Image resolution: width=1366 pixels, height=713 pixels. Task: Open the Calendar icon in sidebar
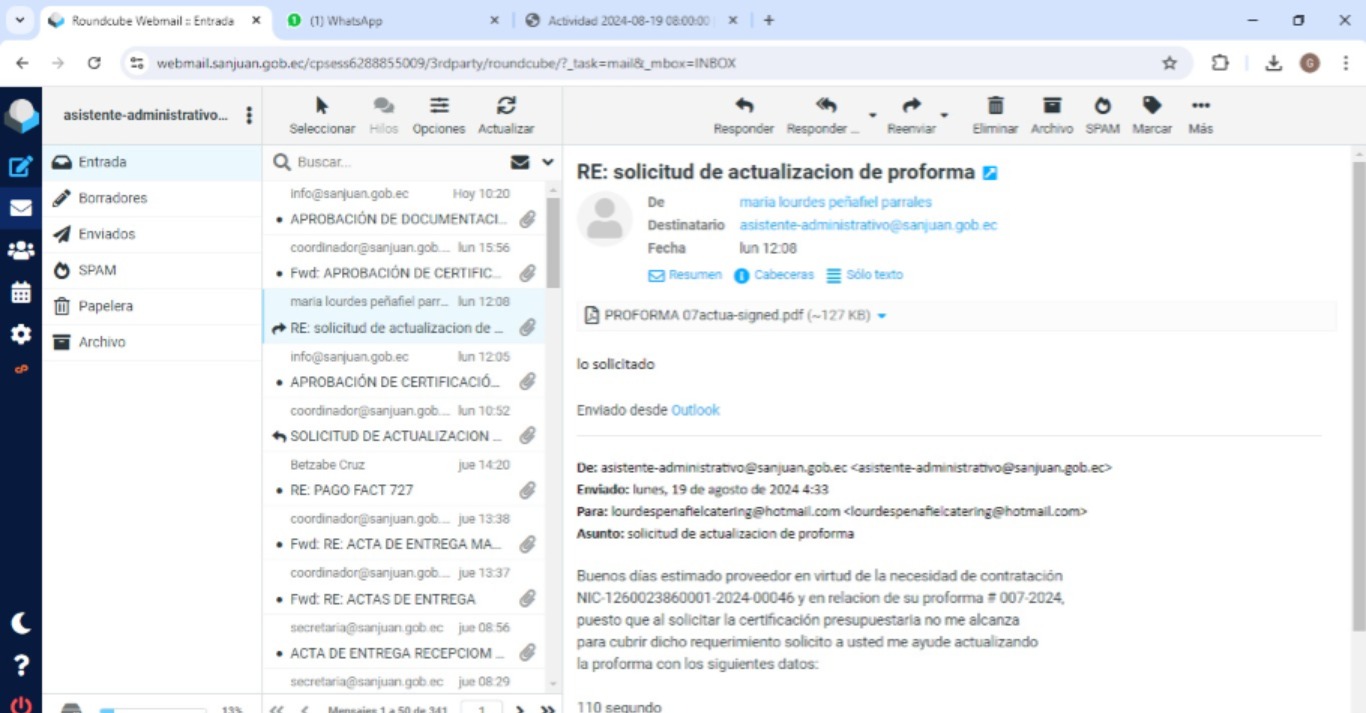[x=20, y=293]
